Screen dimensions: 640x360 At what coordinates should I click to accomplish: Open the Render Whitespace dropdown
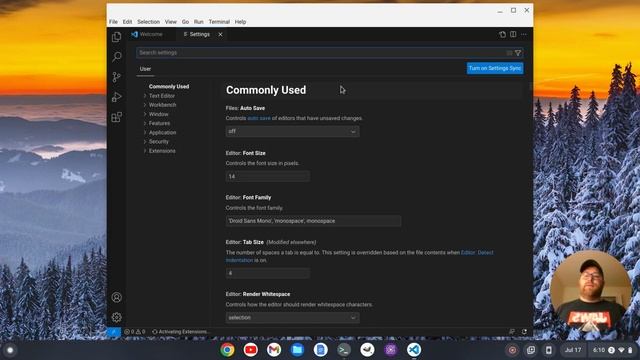click(x=292, y=318)
